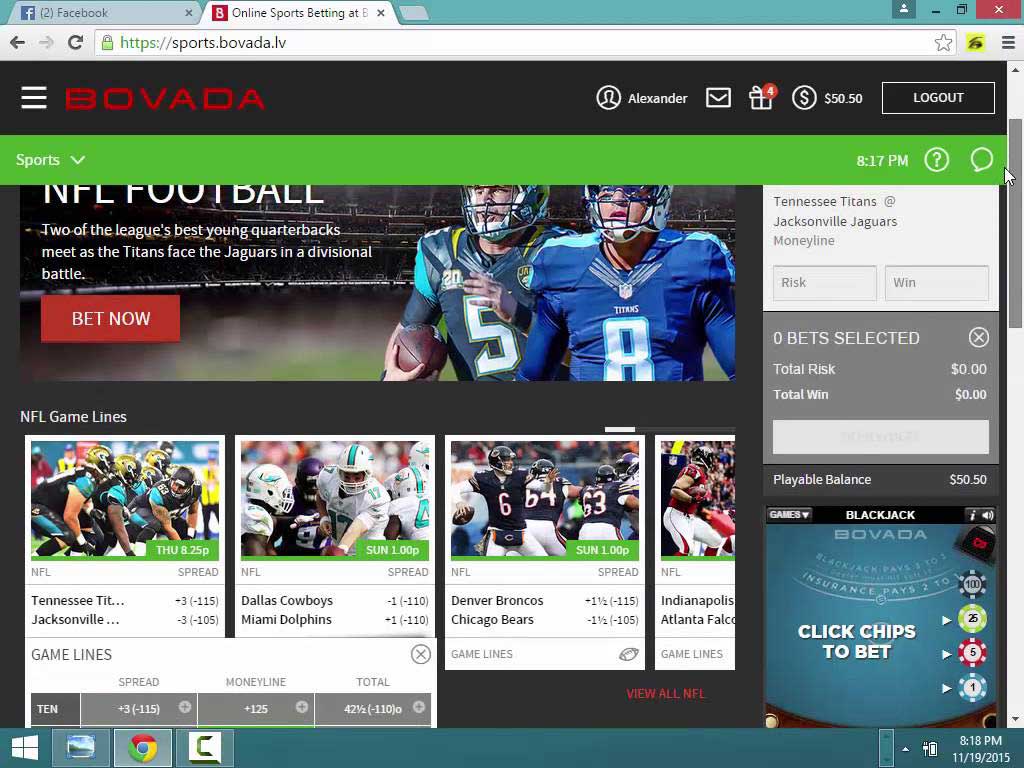
Task: Open the live chat bubble icon
Action: tap(982, 160)
